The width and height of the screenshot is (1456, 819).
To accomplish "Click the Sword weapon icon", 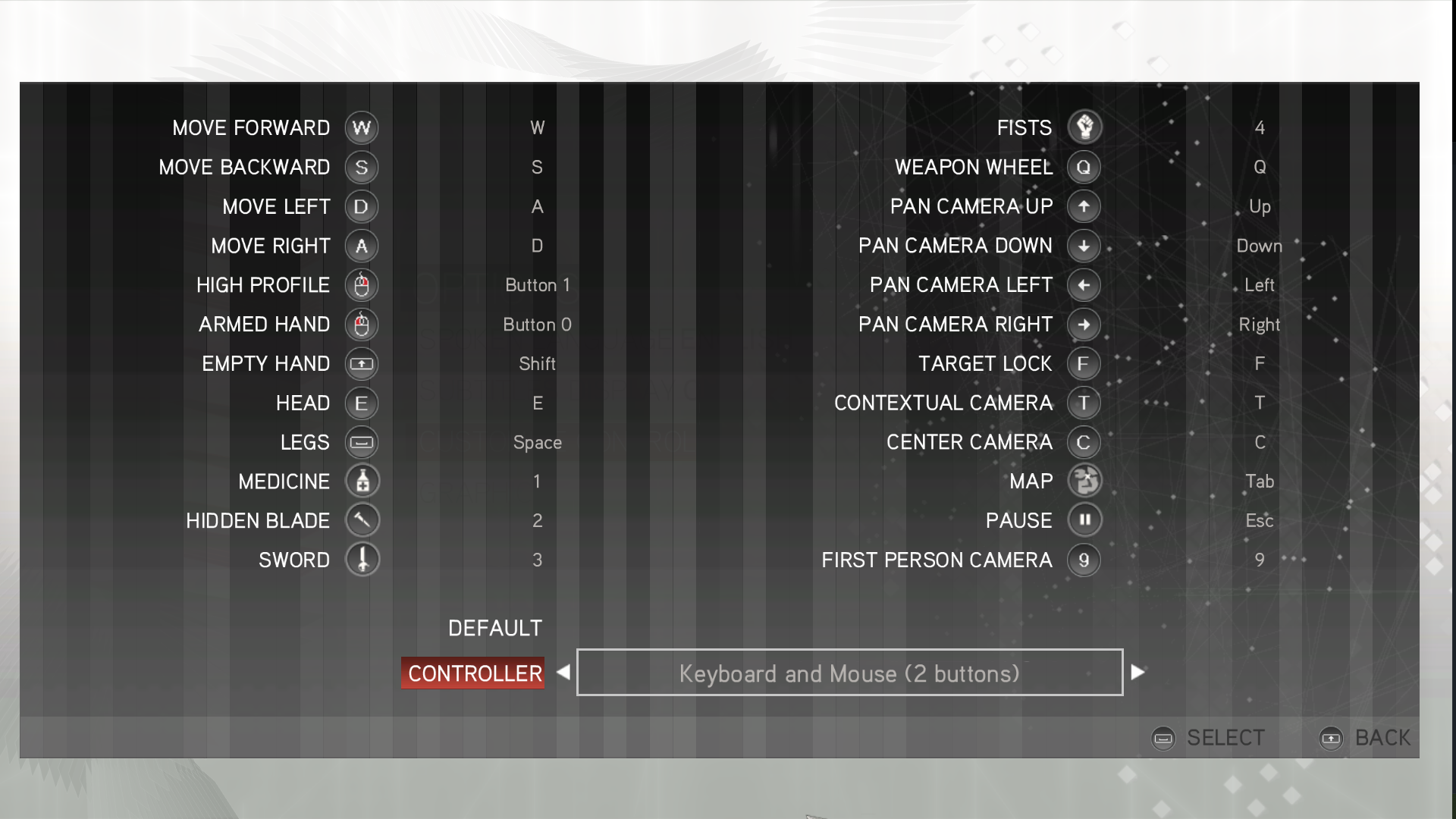I will (x=361, y=559).
